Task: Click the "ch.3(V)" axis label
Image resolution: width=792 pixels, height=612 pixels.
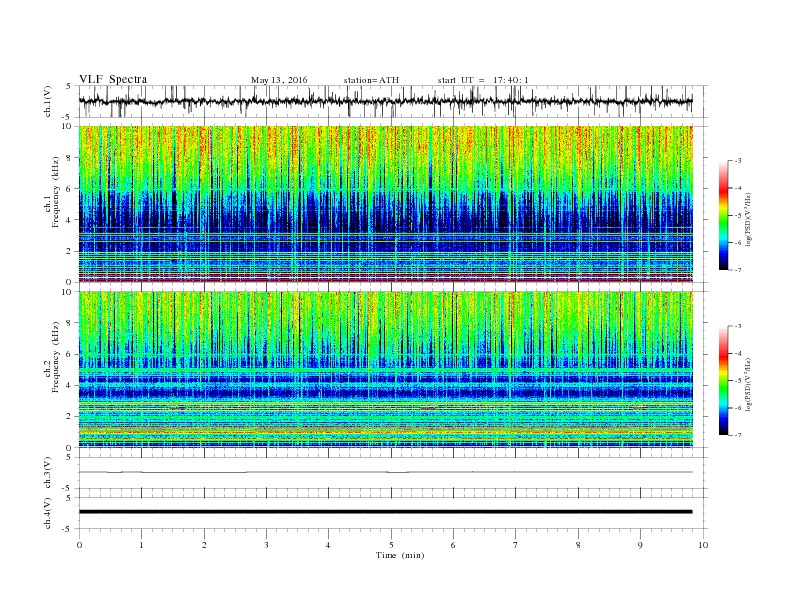Action: pos(48,473)
